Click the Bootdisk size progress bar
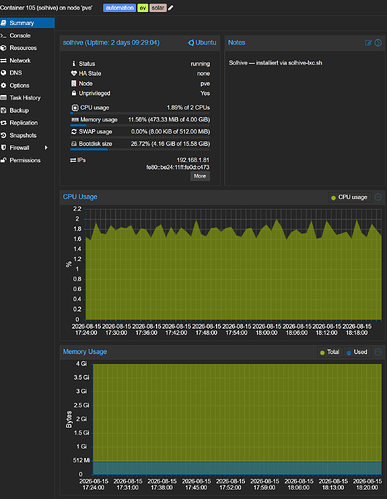This screenshot has height=499, width=387. point(140,149)
